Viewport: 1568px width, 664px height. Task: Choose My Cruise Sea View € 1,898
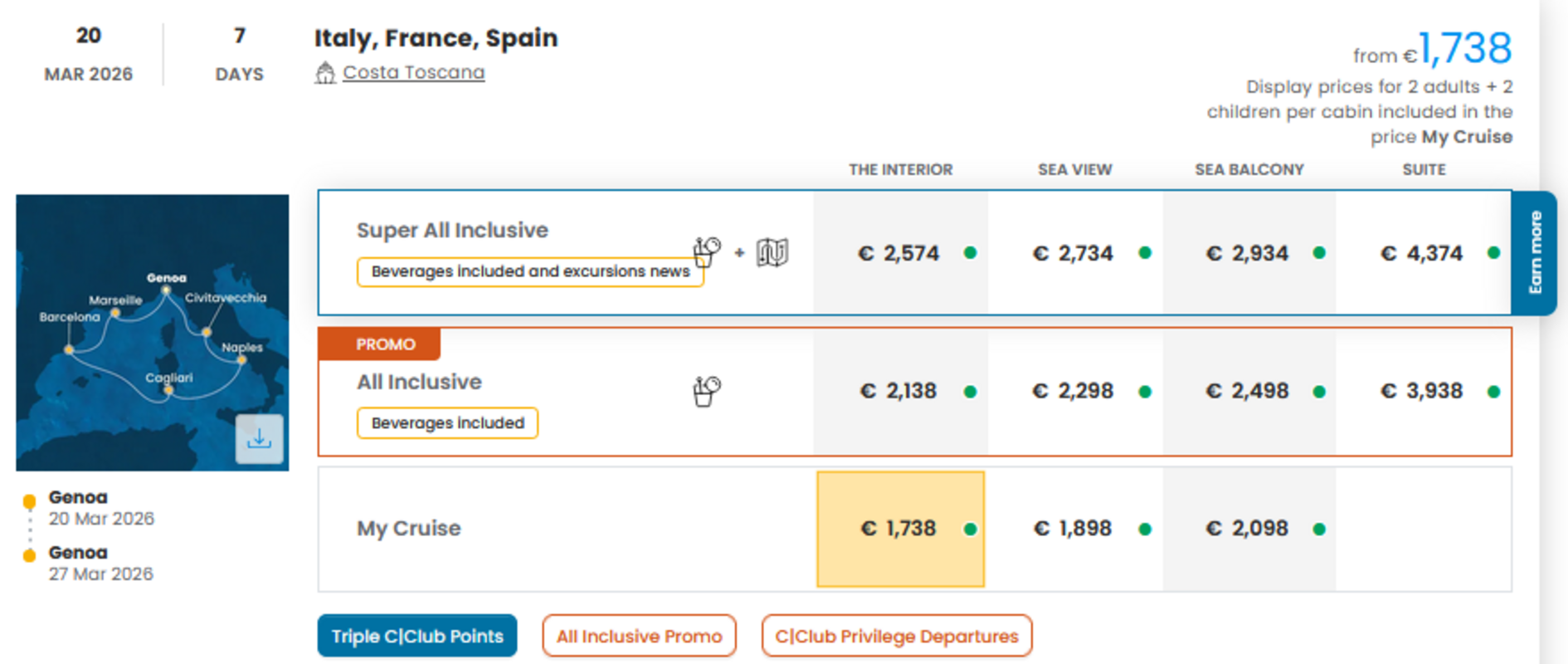pyautogui.click(x=1074, y=529)
